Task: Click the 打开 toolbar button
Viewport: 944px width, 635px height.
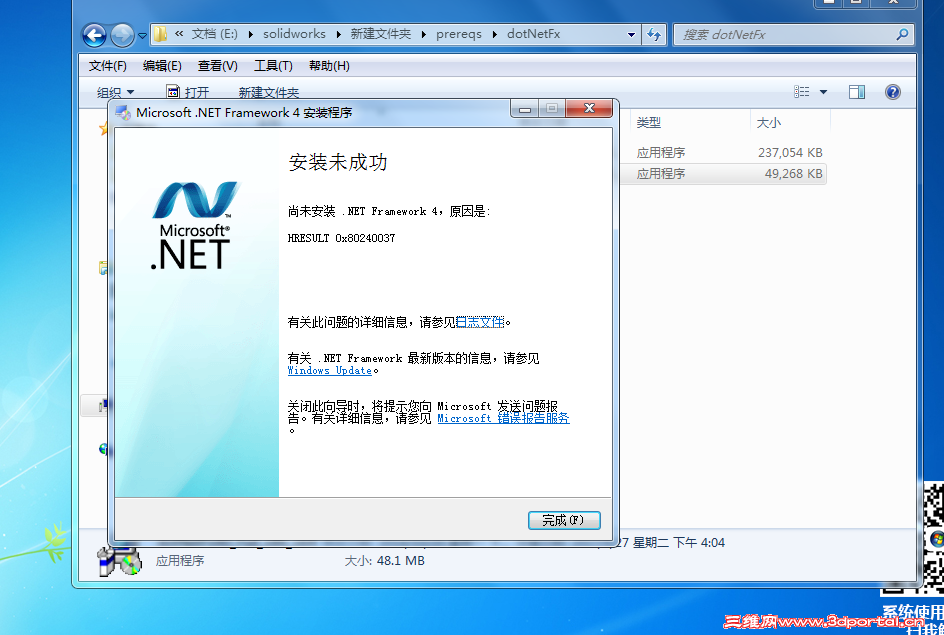Action: click(x=188, y=92)
